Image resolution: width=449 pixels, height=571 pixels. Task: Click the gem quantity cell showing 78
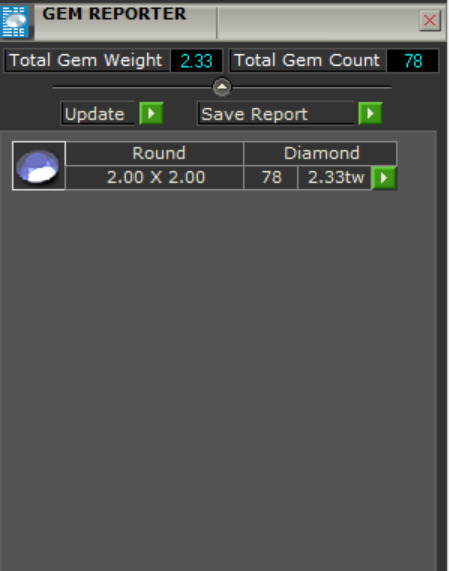[271, 178]
